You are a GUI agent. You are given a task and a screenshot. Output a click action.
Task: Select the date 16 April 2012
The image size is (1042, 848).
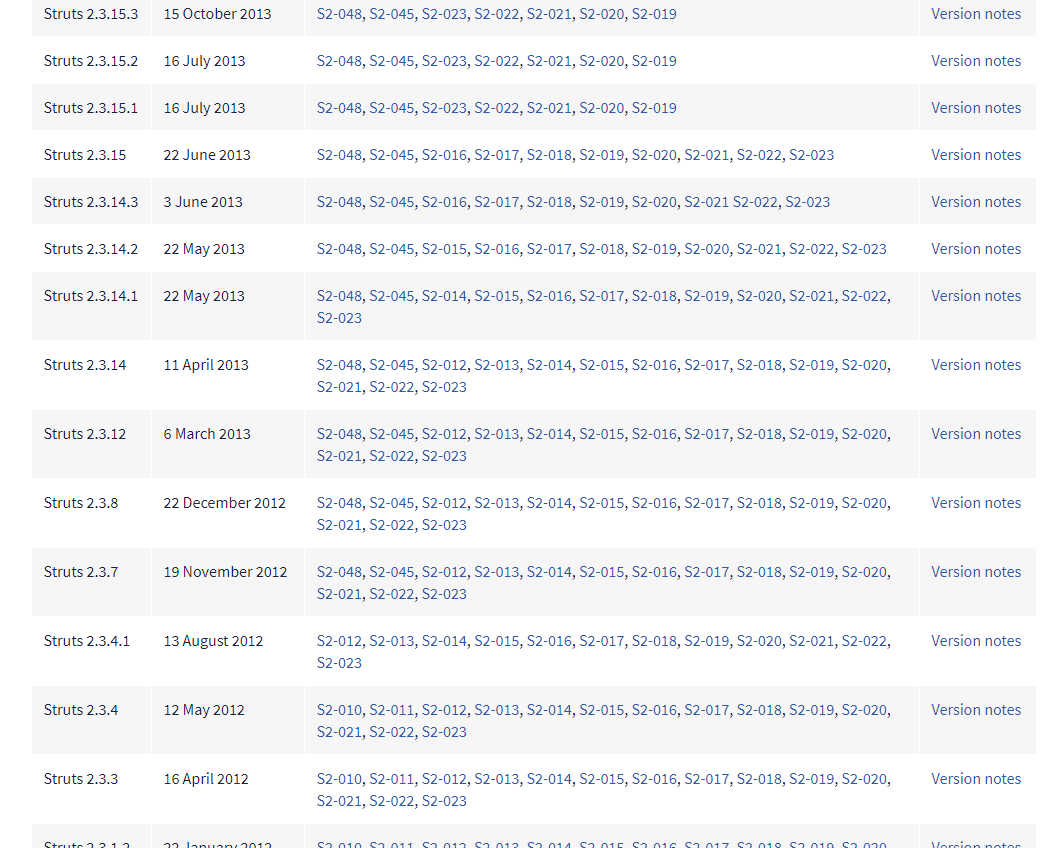point(206,779)
